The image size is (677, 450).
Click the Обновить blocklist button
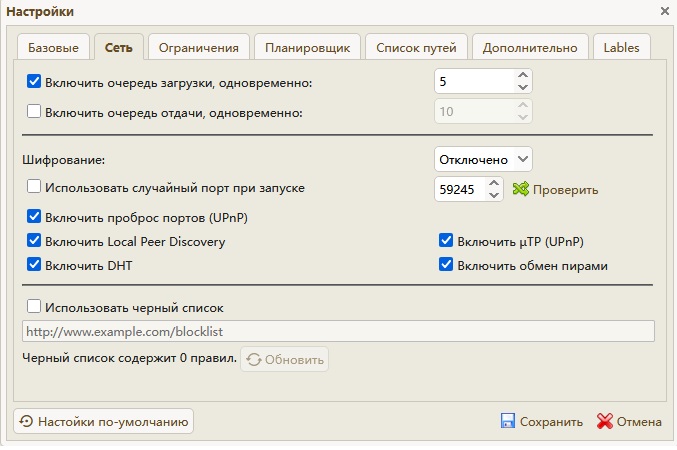click(285, 359)
